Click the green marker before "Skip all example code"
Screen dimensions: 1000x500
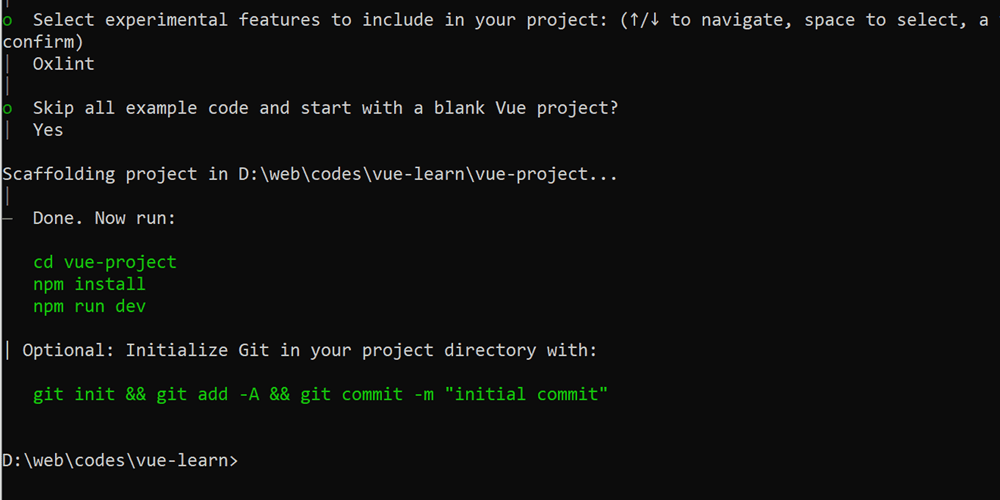7,108
